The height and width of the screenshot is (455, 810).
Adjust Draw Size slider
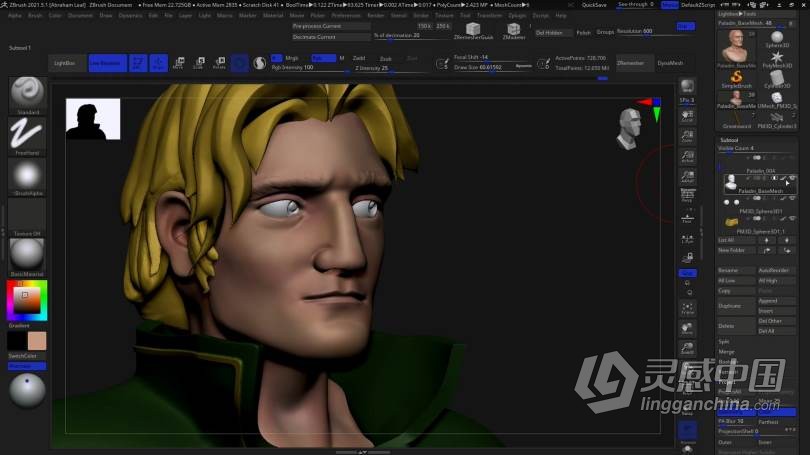coord(492,67)
